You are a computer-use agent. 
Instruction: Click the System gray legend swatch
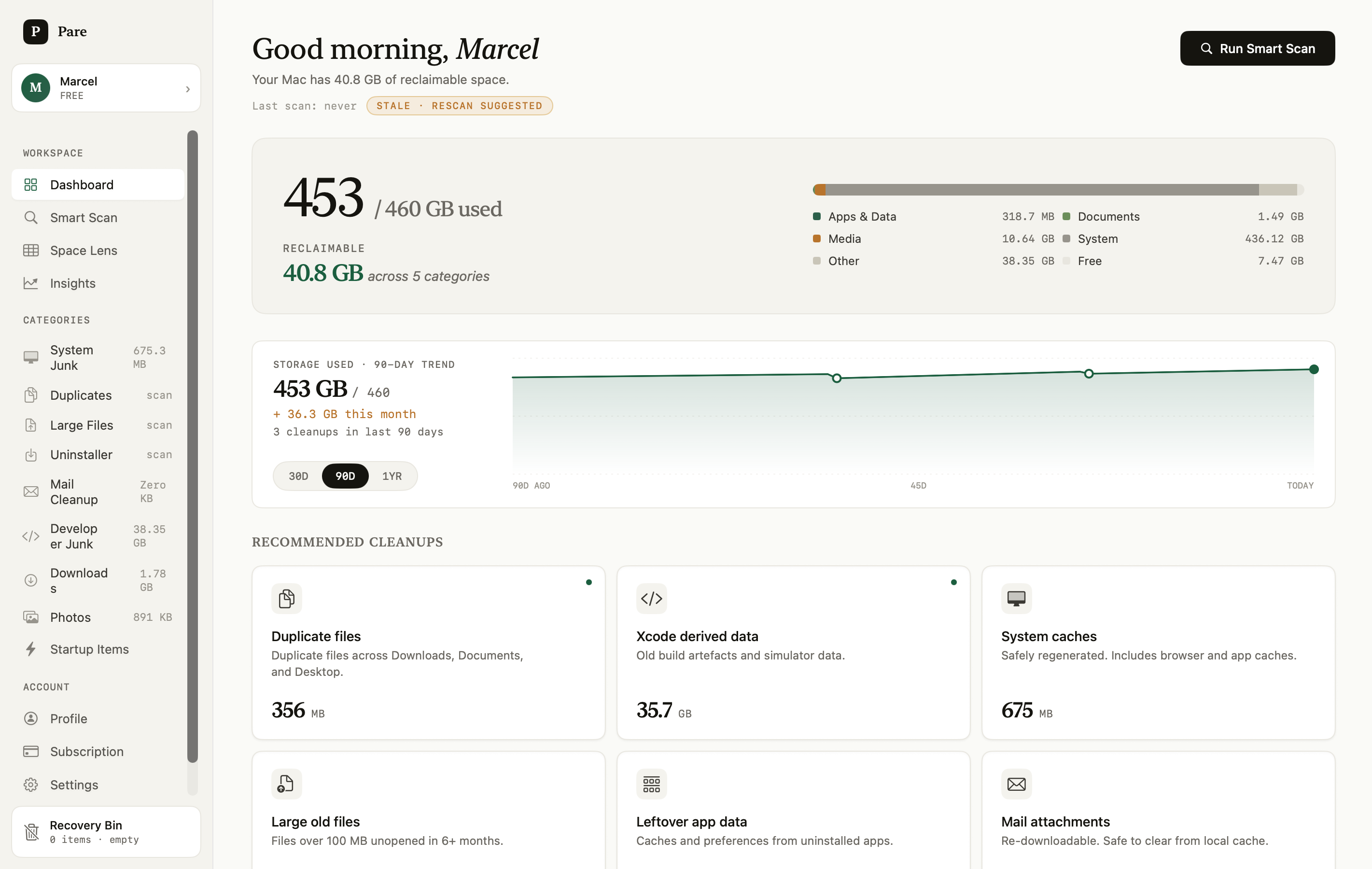coord(1066,239)
